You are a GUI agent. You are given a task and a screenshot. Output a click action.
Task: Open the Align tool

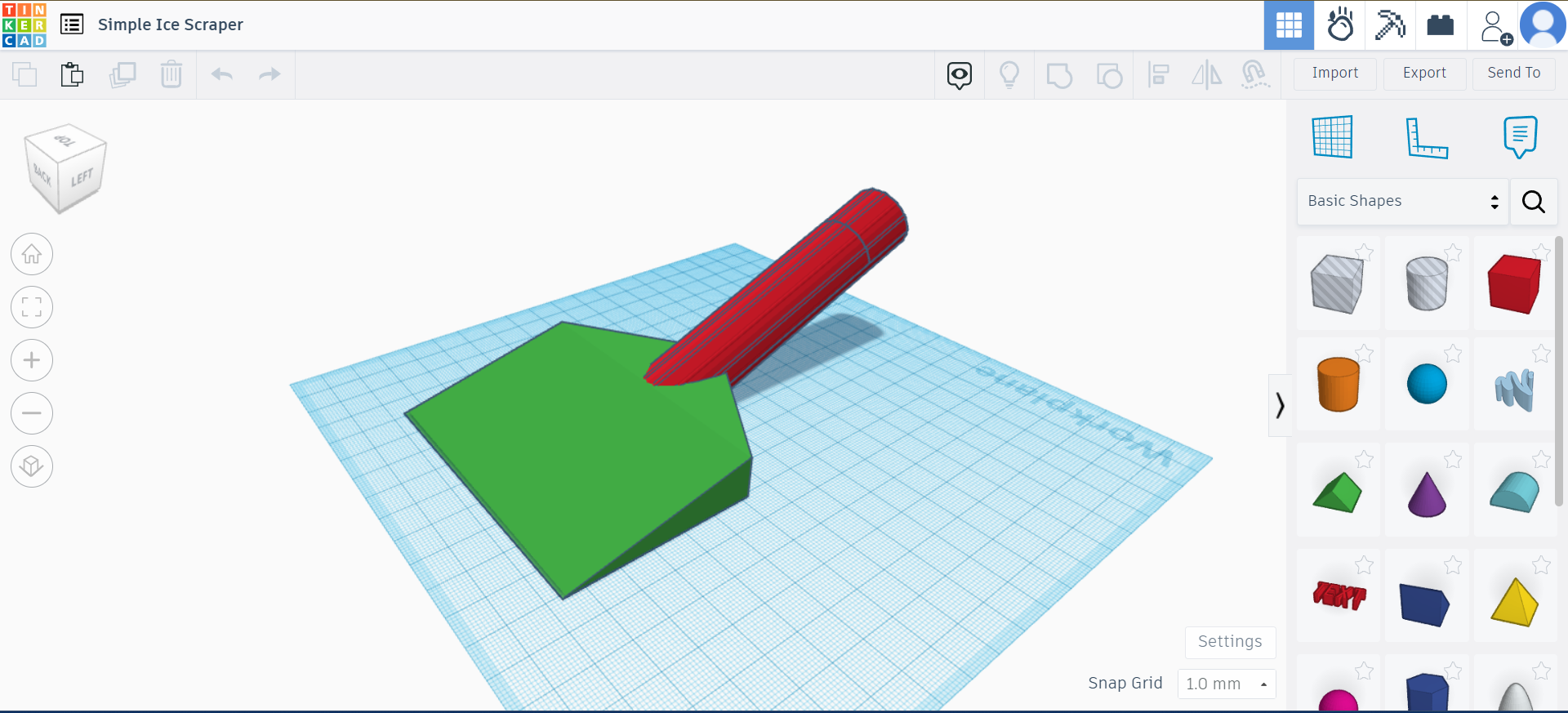[x=1158, y=75]
